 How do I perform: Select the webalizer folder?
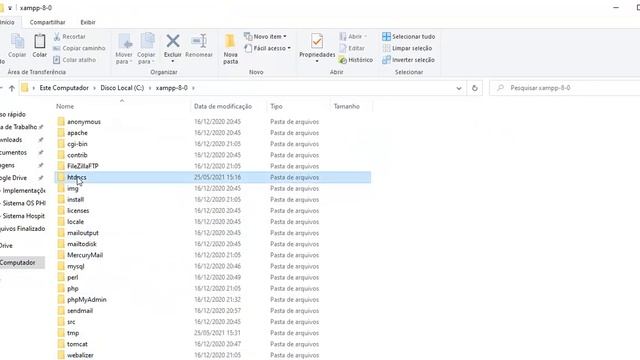pyautogui.click(x=213, y=355)
